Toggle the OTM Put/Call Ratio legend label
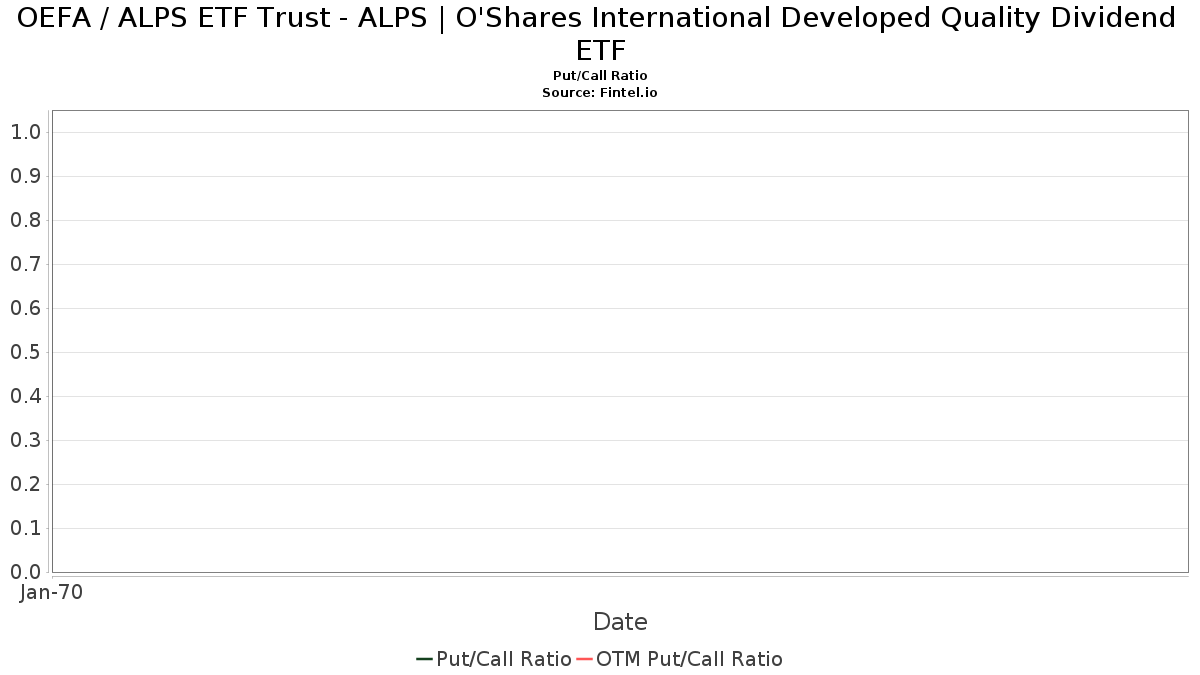Viewport: 1200px width, 675px height. click(x=689, y=659)
